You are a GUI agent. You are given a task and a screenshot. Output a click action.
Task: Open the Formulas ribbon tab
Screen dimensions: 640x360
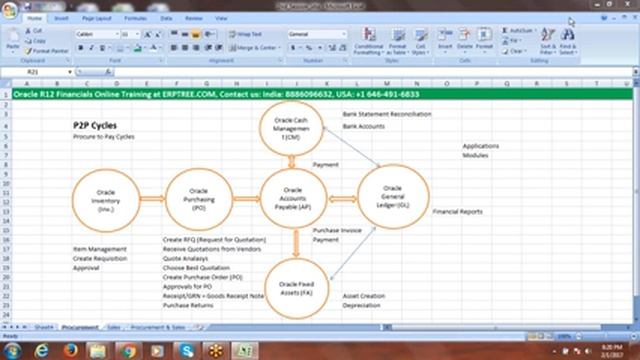click(136, 18)
